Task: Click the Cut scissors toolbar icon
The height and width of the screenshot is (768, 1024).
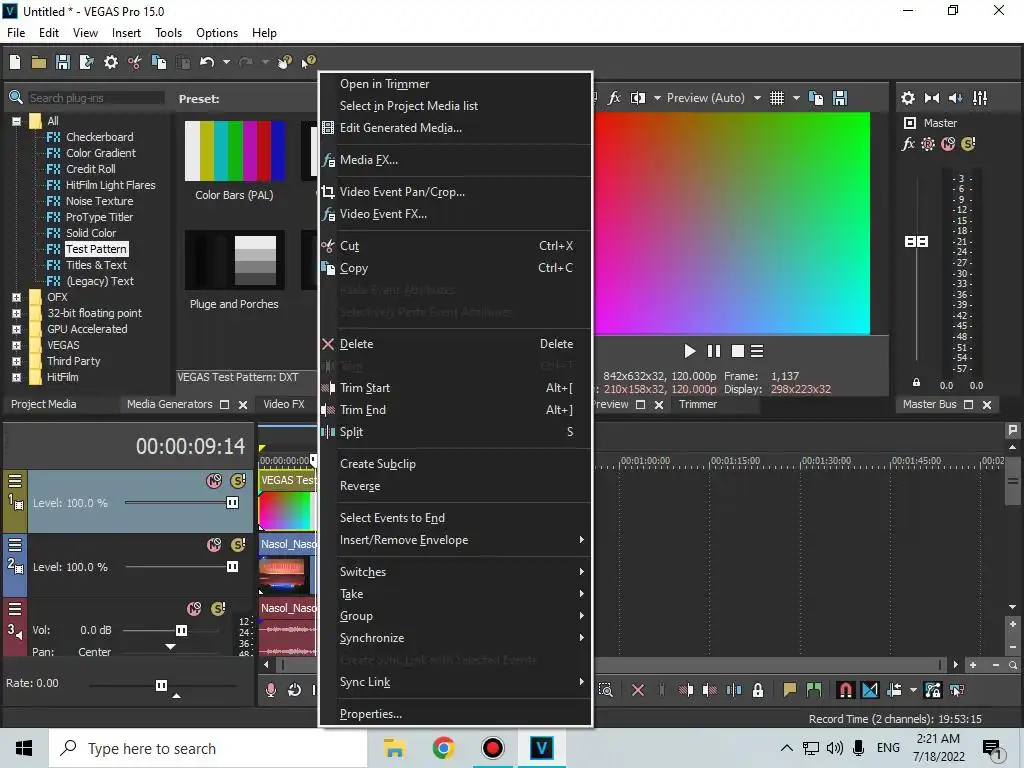Action: click(x=135, y=62)
